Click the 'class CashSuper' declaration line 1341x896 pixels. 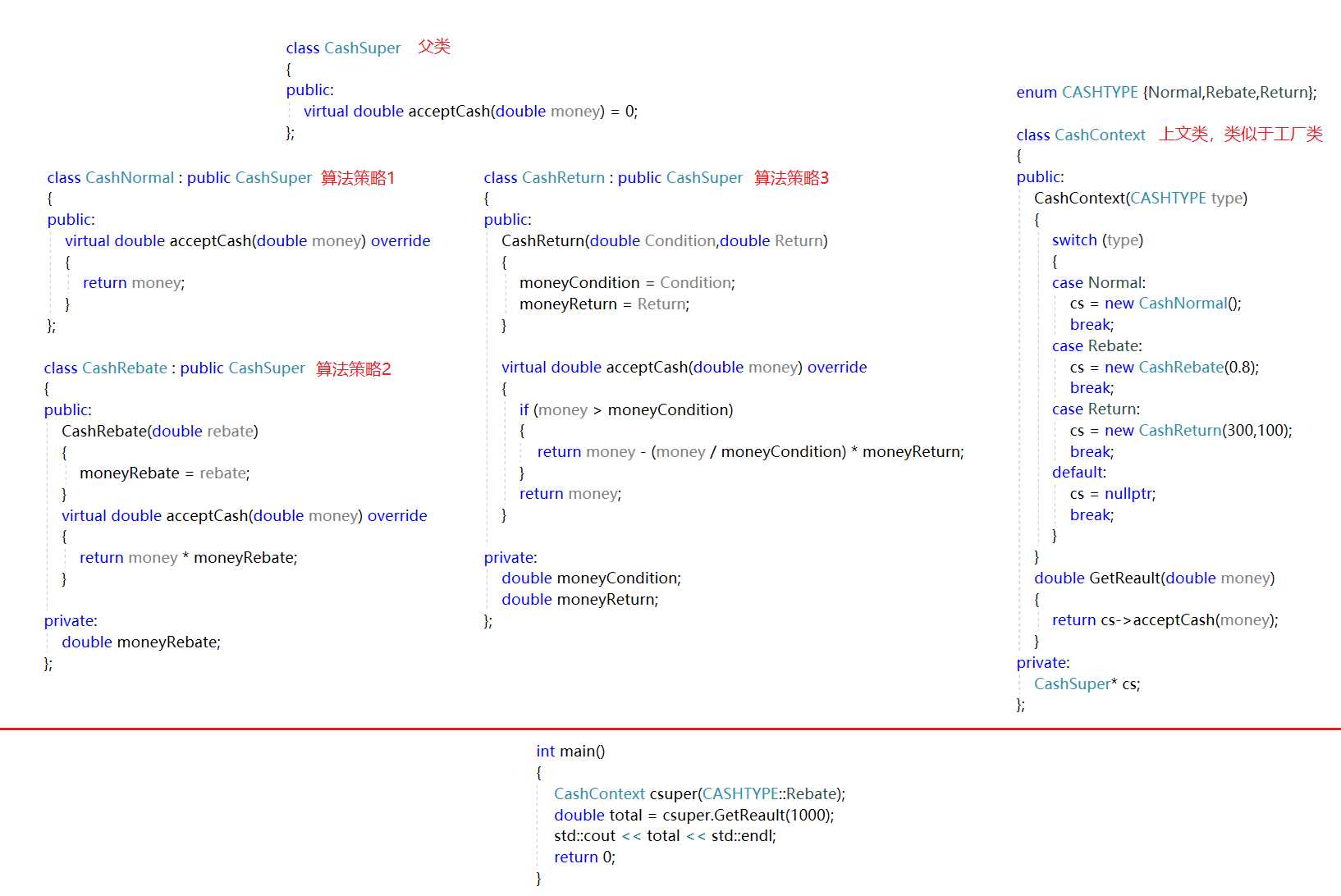pos(343,48)
